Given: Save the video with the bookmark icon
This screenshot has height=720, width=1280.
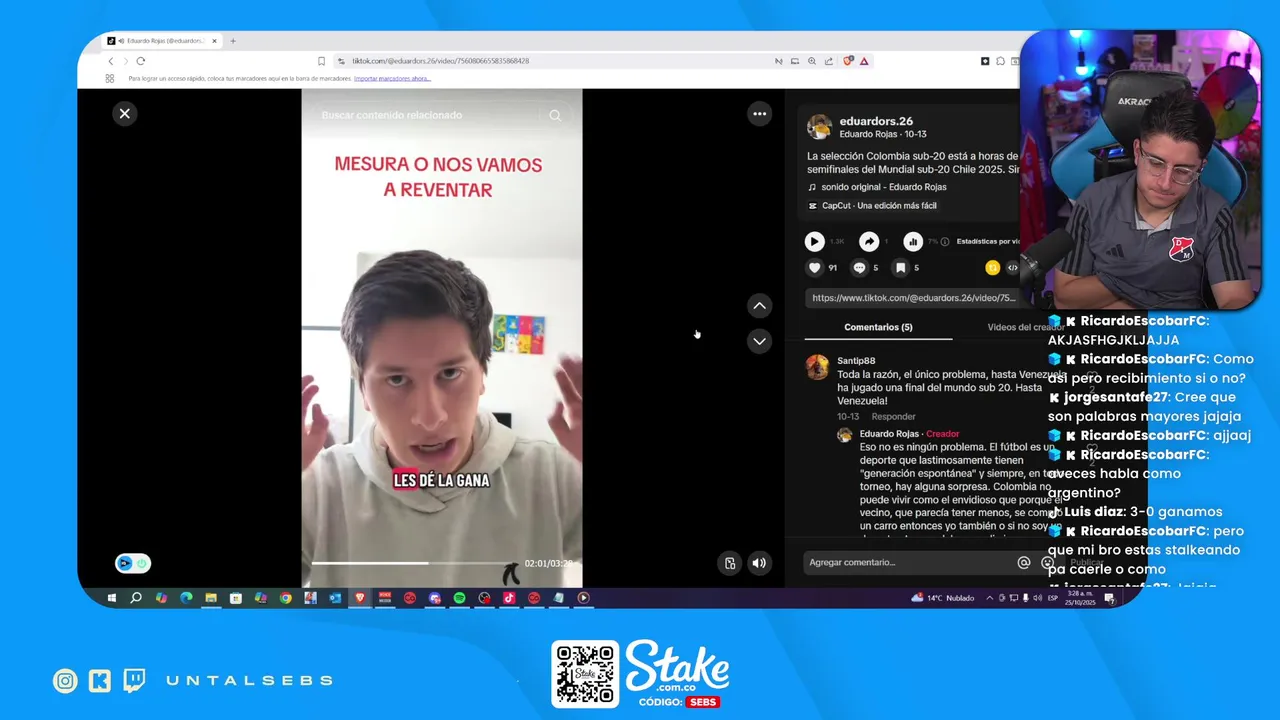Looking at the screenshot, I should [900, 267].
